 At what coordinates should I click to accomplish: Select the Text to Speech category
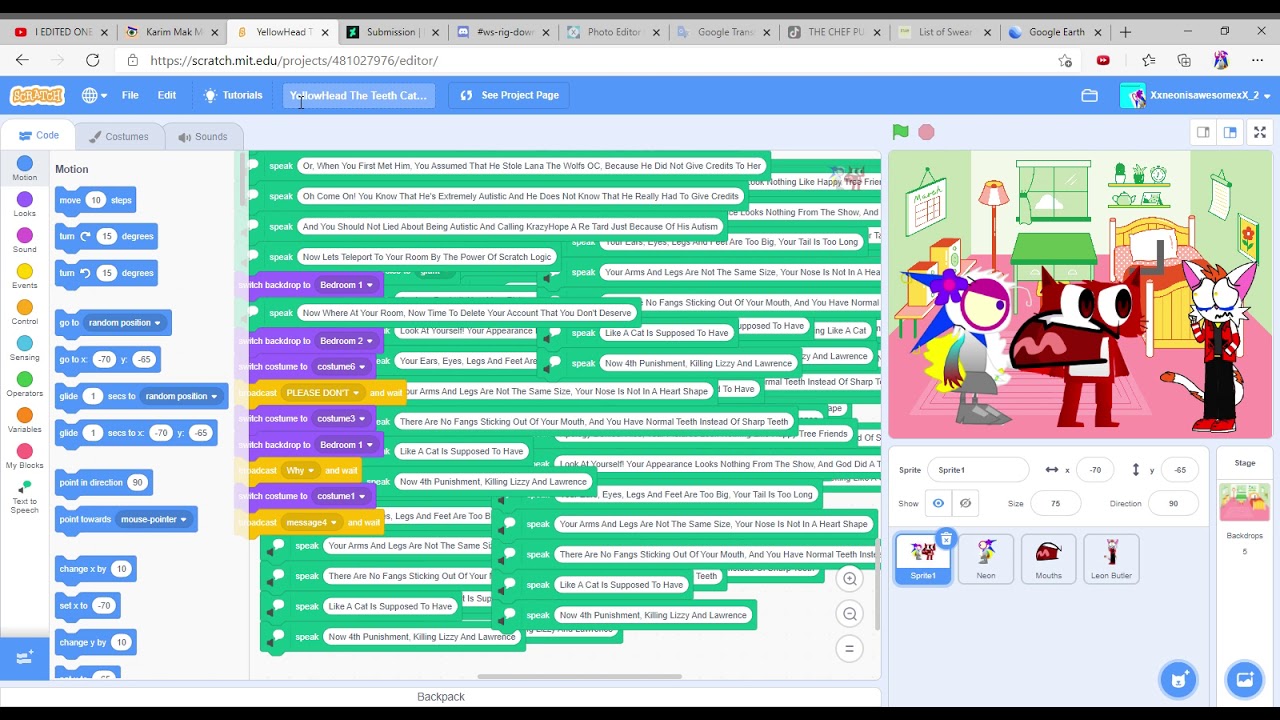tap(25, 498)
